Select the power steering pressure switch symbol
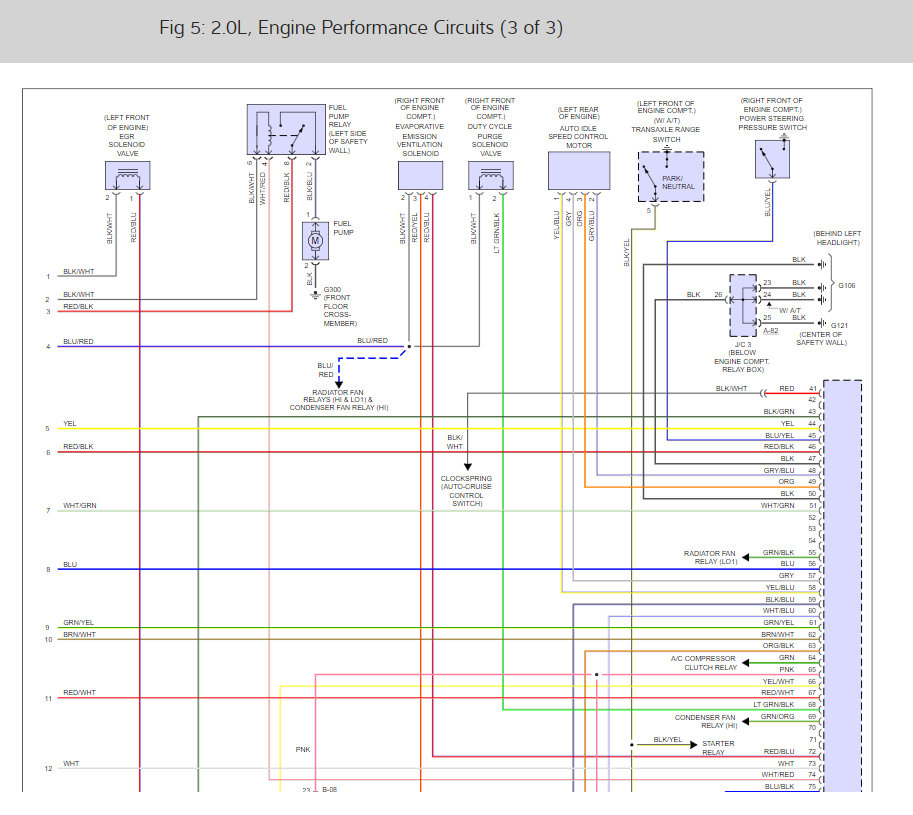The height and width of the screenshot is (815, 913). tap(772, 159)
